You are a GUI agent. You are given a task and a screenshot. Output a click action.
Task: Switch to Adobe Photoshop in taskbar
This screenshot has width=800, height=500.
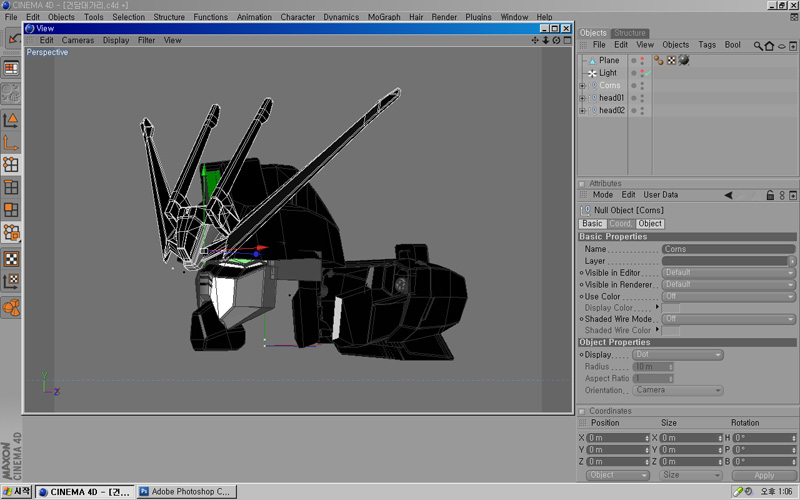pyautogui.click(x=187, y=492)
